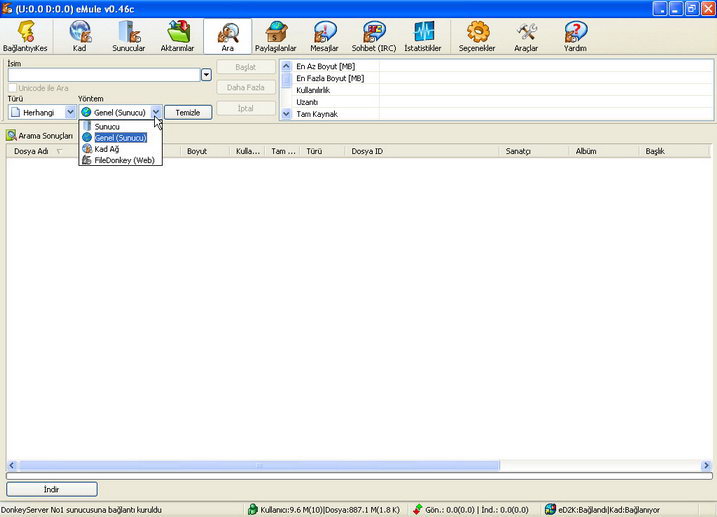The image size is (717, 517).
Task: Toggle the Unicode ile Ara checkbox
Action: coord(12,88)
